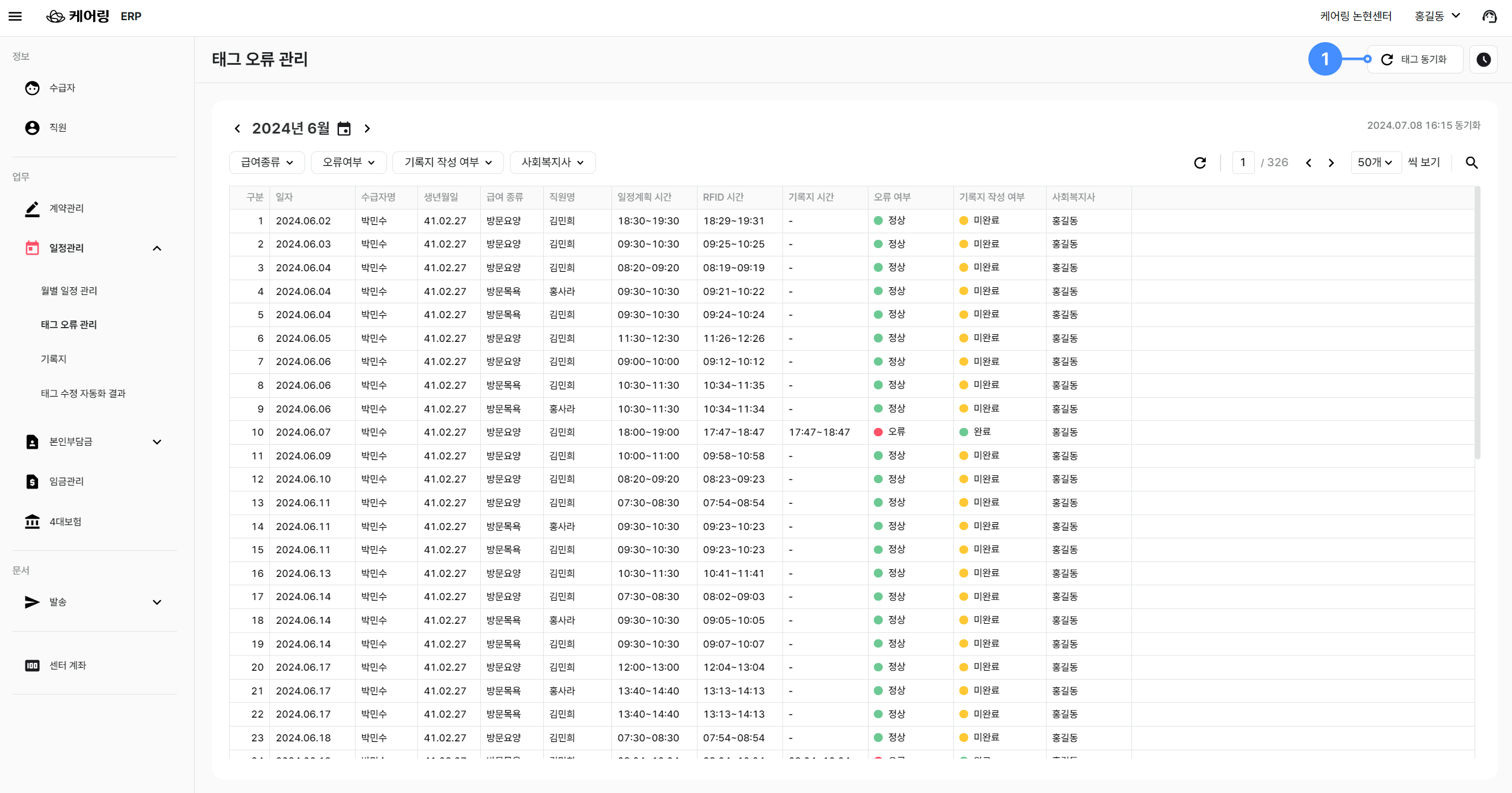Open the 오류여부 filter dropdown
The height and width of the screenshot is (793, 1512).
pyautogui.click(x=348, y=163)
